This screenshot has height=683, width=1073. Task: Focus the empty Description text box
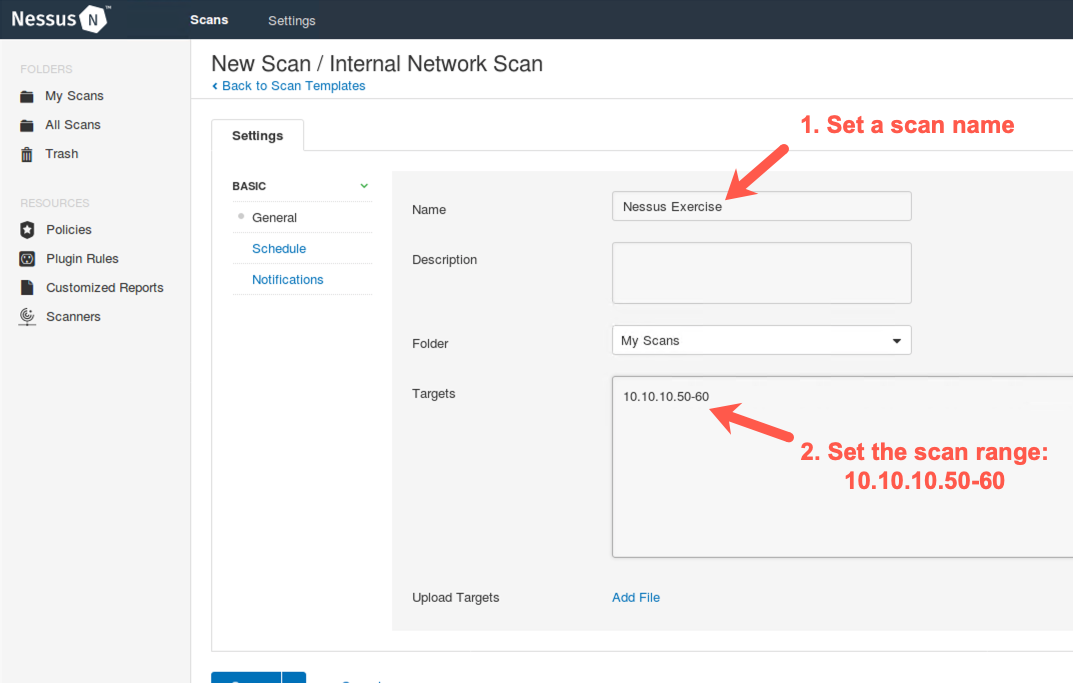[761, 273]
